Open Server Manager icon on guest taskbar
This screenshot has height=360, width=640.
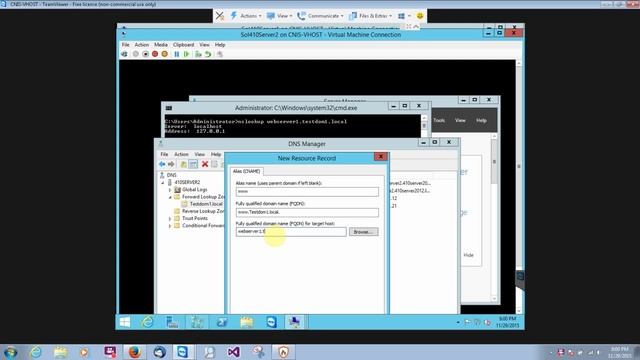[x=172, y=322]
